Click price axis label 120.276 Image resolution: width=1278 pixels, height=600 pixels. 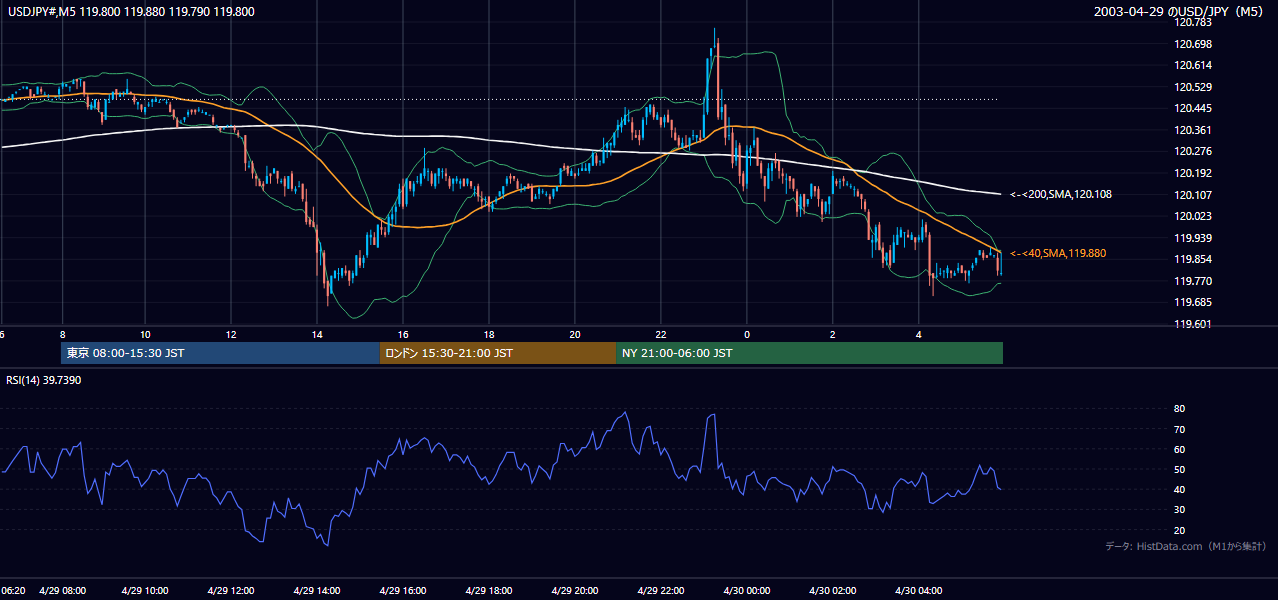click(1195, 151)
